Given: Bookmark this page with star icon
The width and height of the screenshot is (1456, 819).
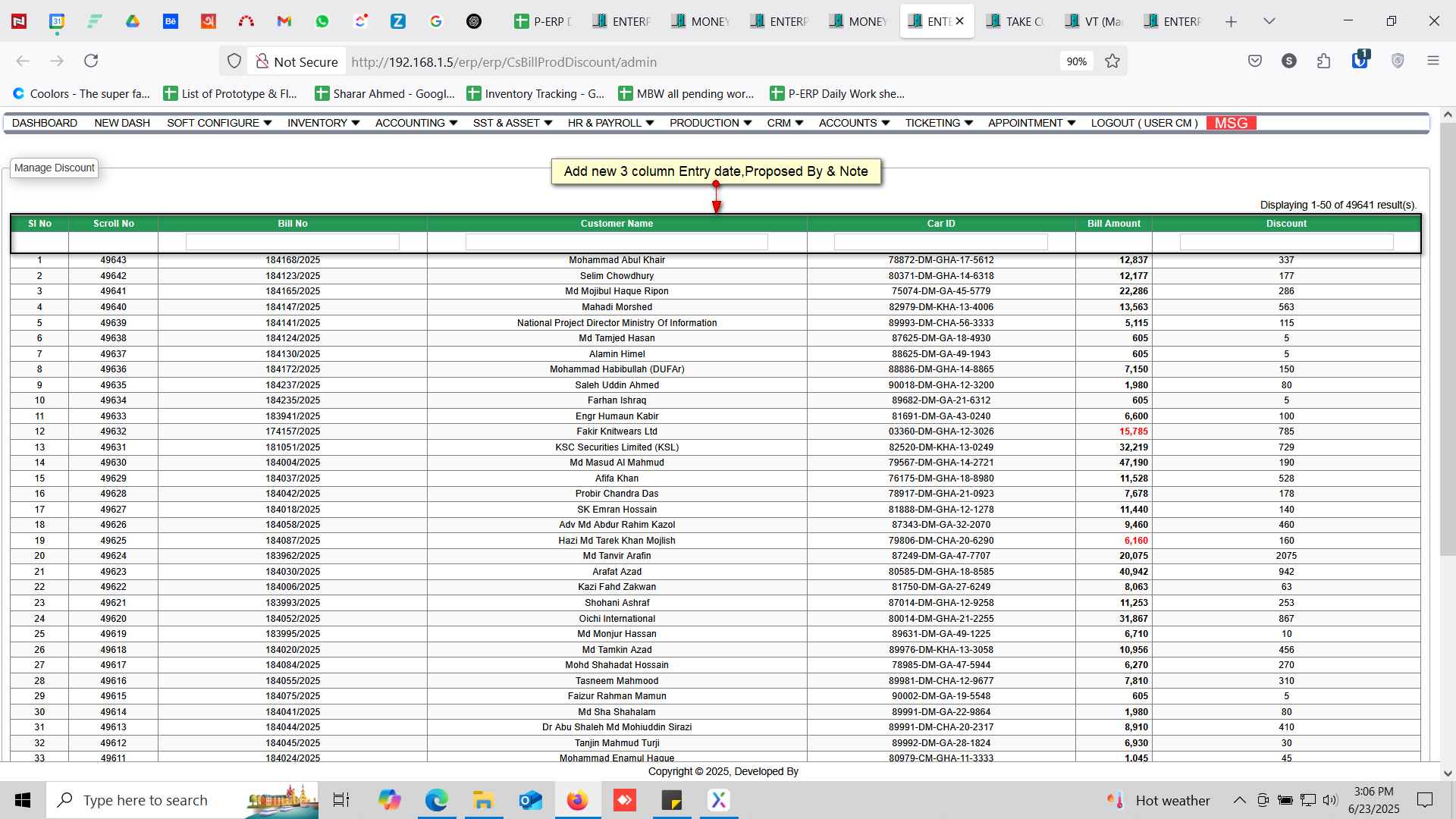Looking at the screenshot, I should coord(1112,61).
